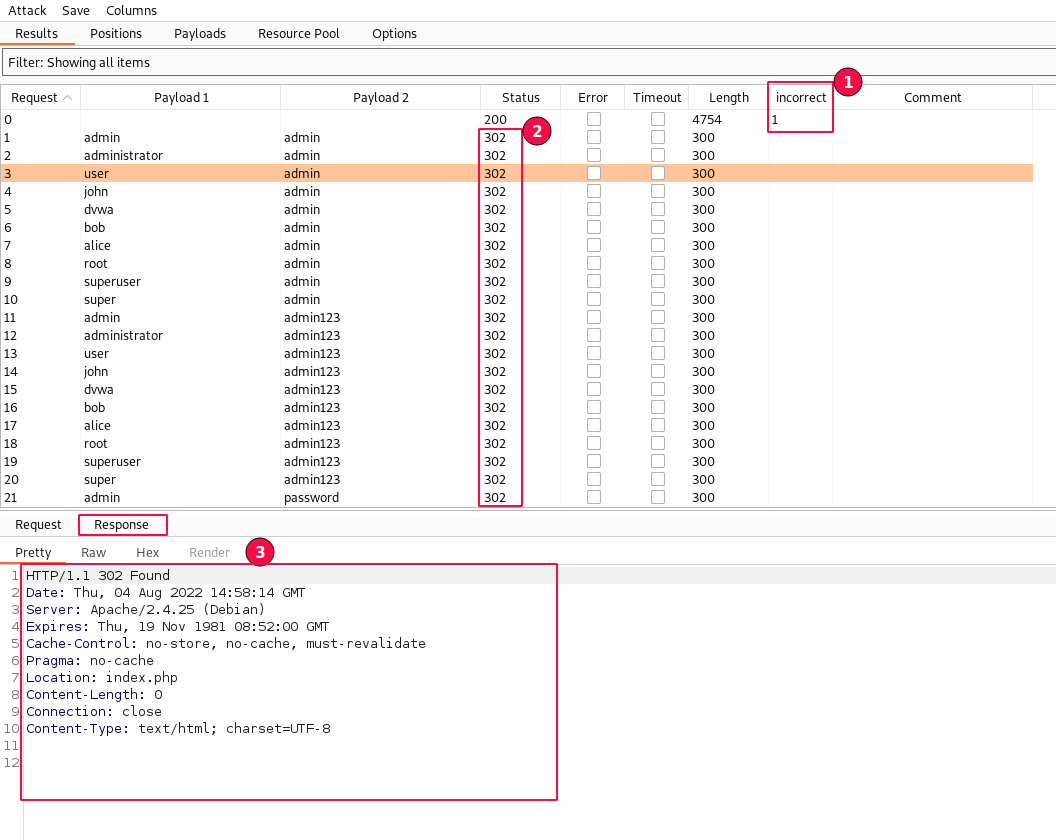Open the Columns menu

[x=131, y=10]
